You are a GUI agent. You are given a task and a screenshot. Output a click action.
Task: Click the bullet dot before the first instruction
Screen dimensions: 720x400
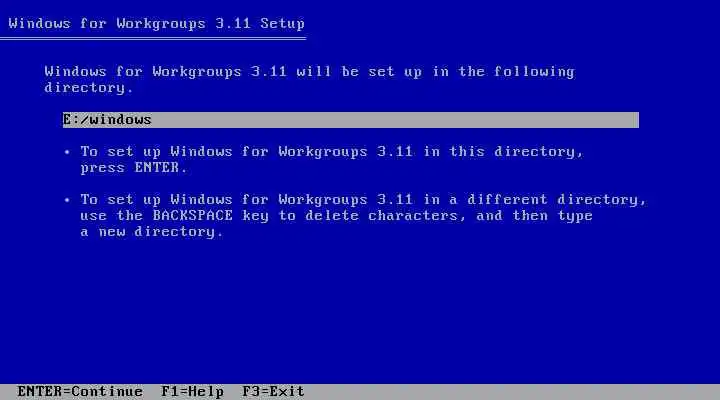67,152
